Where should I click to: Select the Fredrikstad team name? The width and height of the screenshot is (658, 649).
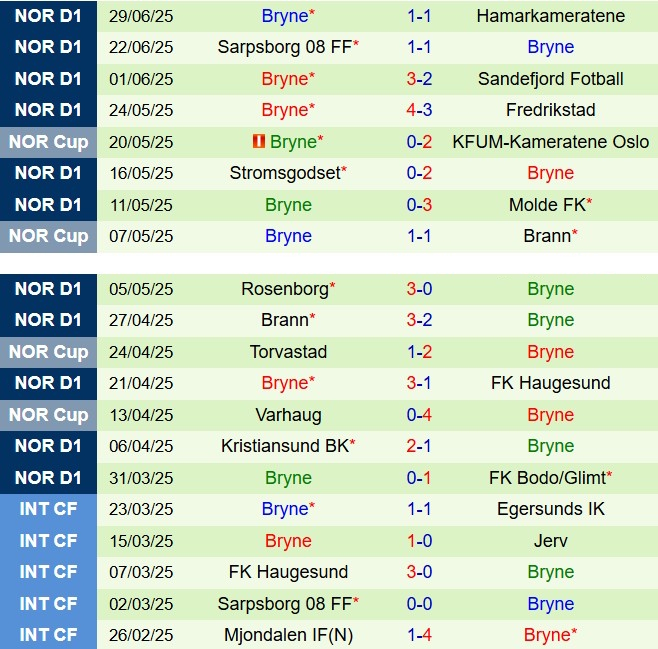tap(551, 110)
